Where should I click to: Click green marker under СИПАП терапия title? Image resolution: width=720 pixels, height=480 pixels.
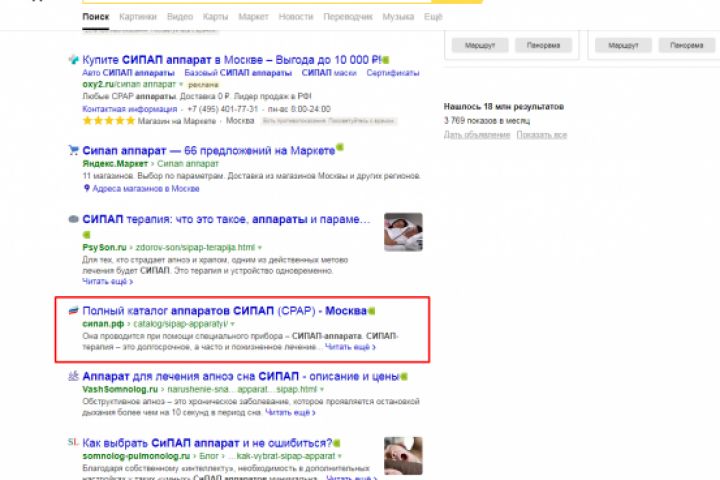(x=86, y=235)
